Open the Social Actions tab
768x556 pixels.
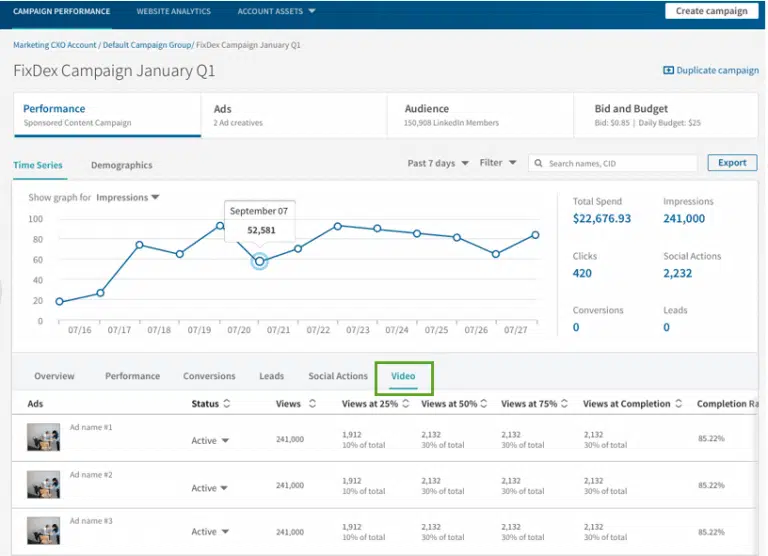coord(338,376)
